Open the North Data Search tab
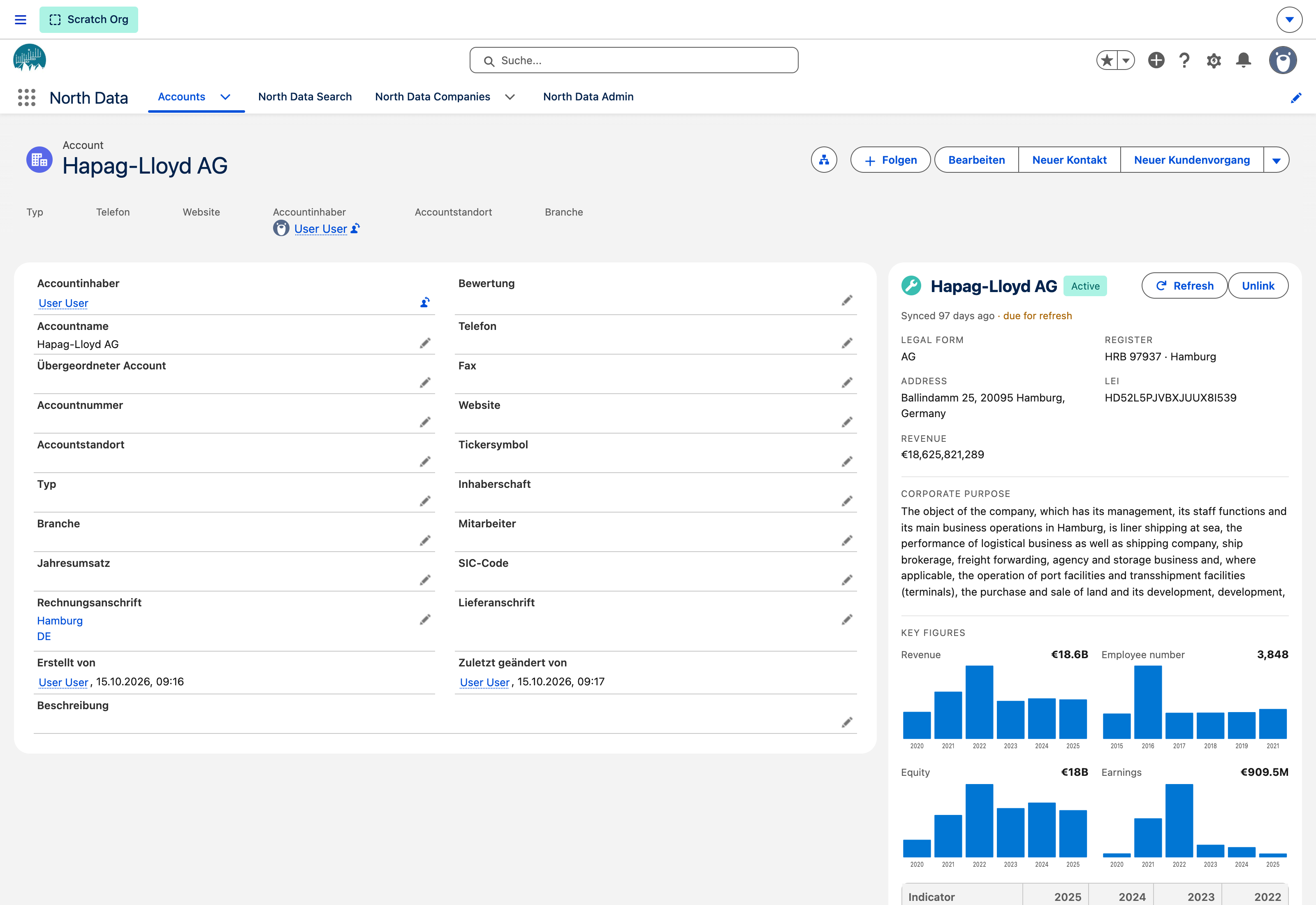This screenshot has height=905, width=1316. 305,97
